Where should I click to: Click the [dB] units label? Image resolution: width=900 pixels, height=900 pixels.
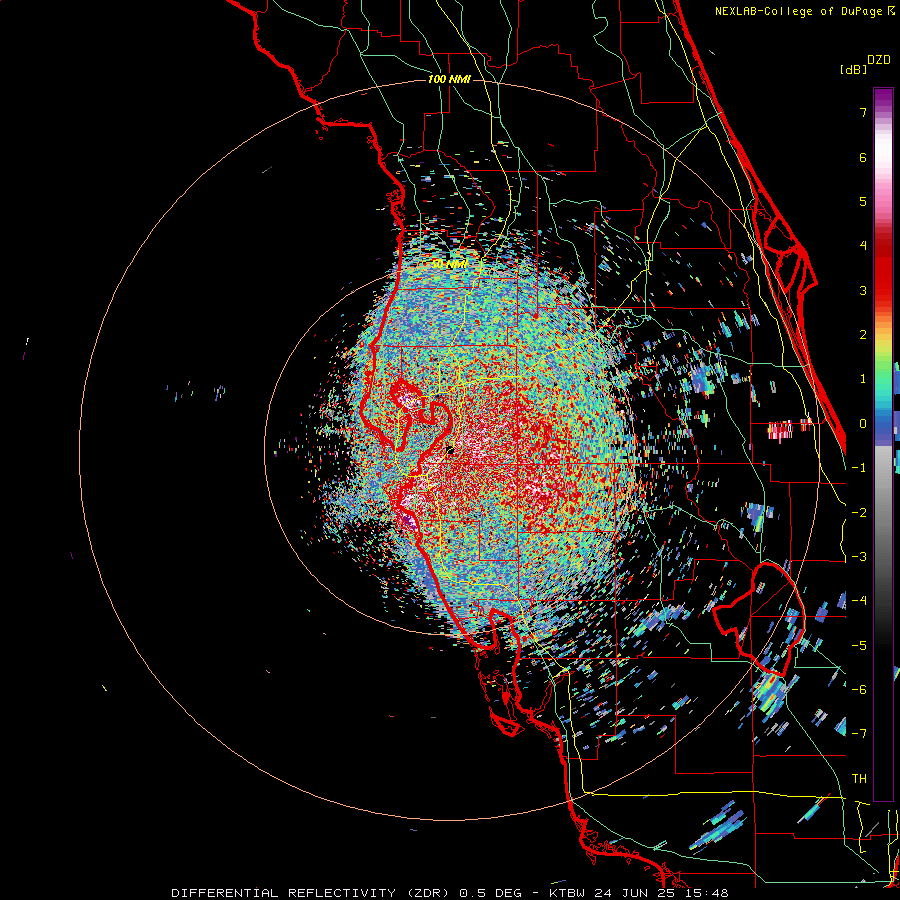pyautogui.click(x=854, y=69)
